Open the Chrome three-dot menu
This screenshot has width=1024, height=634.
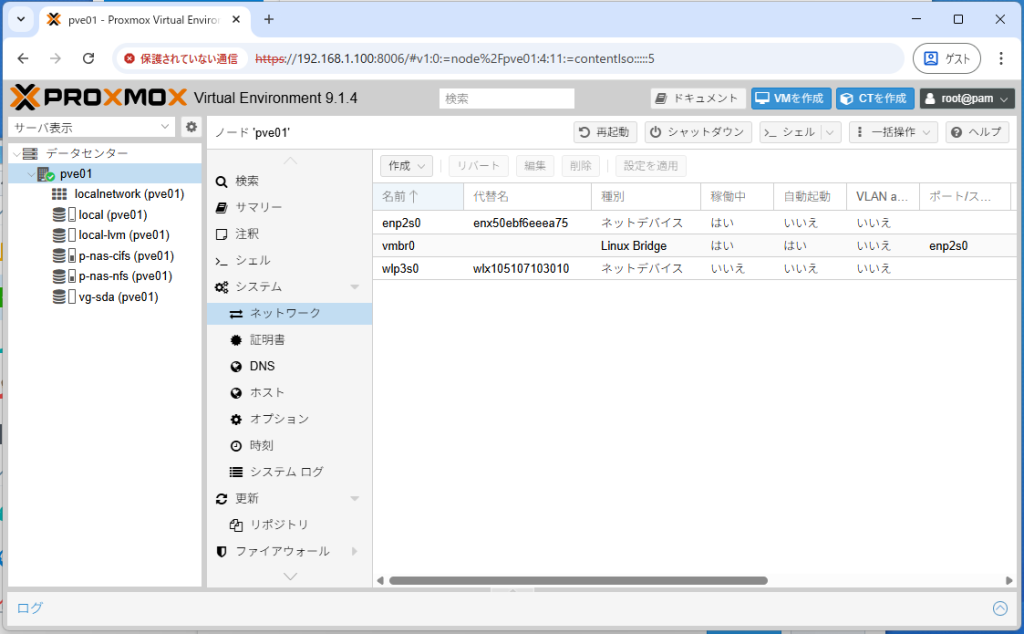click(1001, 59)
